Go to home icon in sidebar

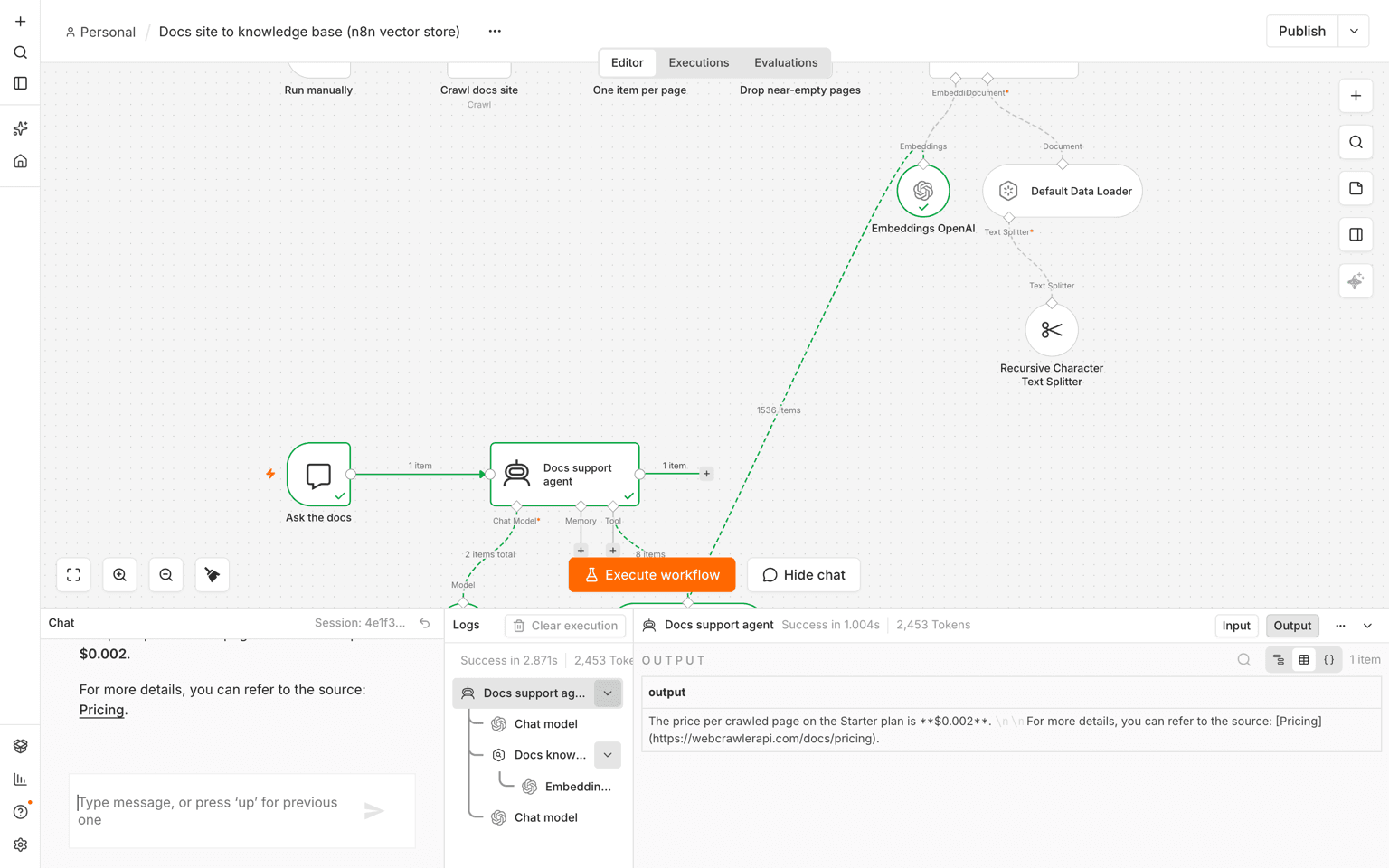click(20, 161)
